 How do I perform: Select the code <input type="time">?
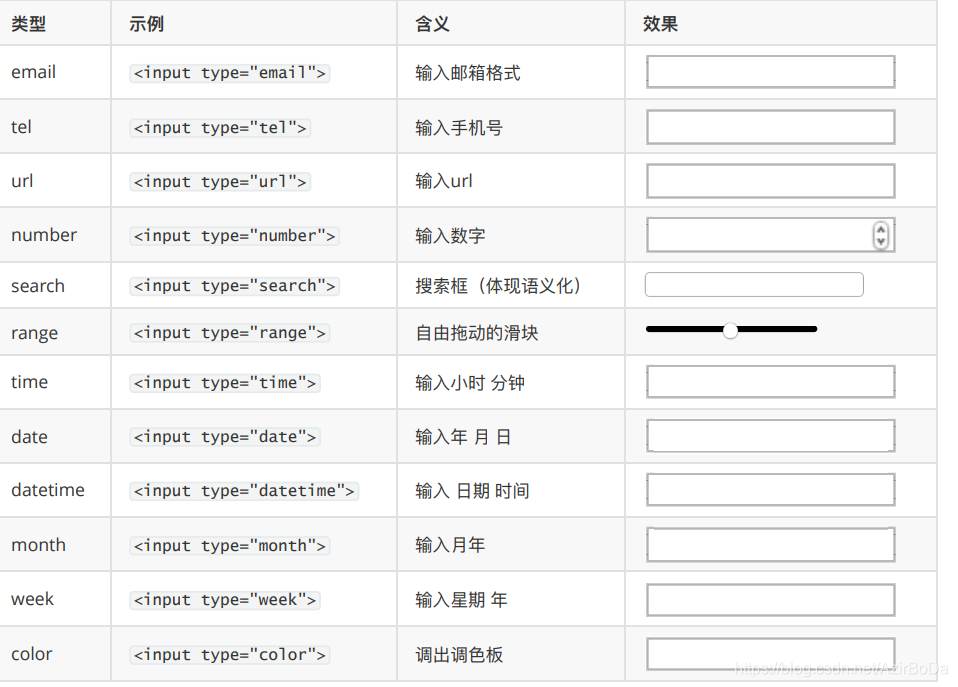click(225, 383)
